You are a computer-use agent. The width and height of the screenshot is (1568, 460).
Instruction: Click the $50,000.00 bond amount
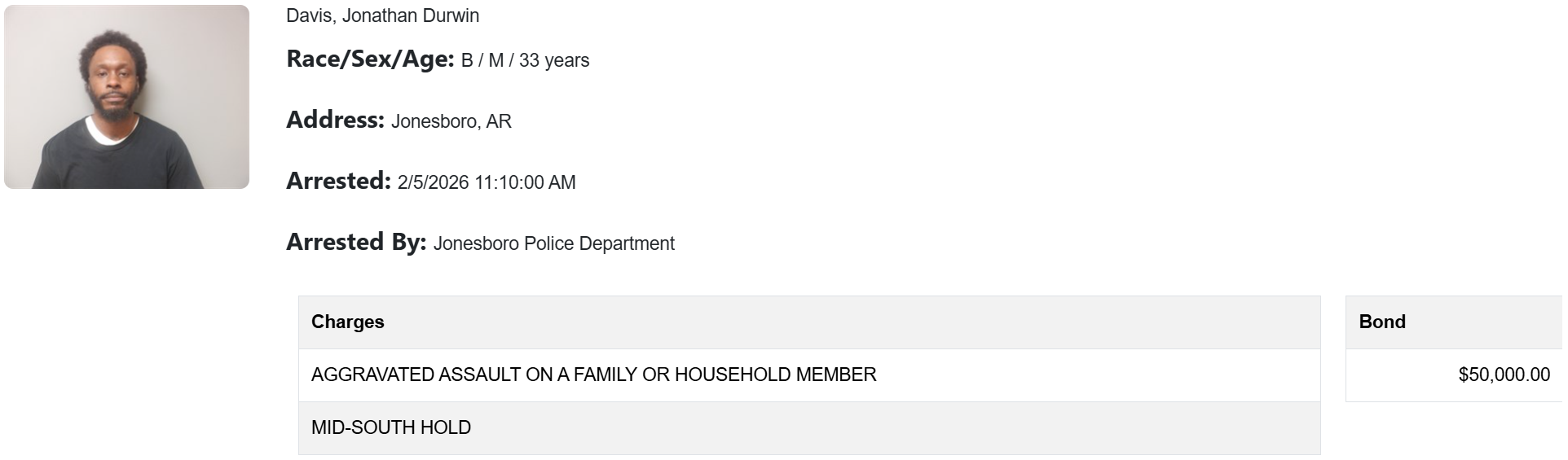click(1504, 375)
